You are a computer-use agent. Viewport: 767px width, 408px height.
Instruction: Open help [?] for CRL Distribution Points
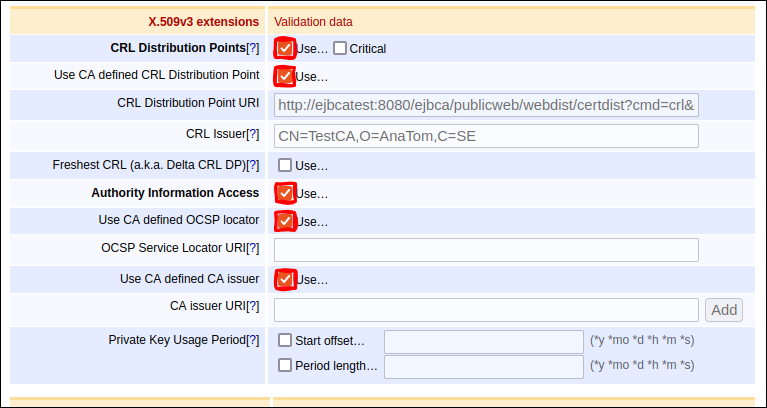click(253, 48)
